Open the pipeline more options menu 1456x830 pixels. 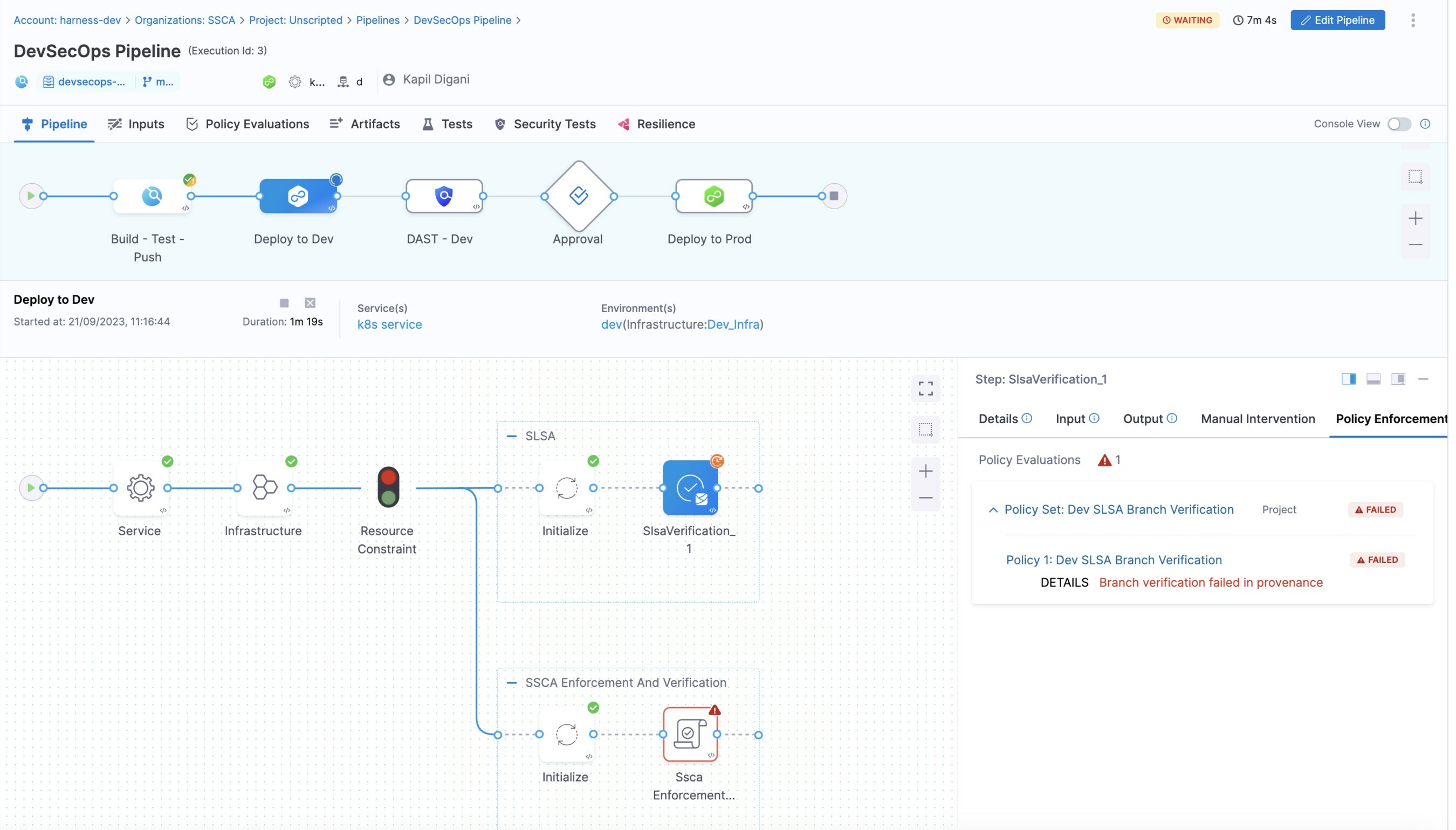pyautogui.click(x=1412, y=20)
